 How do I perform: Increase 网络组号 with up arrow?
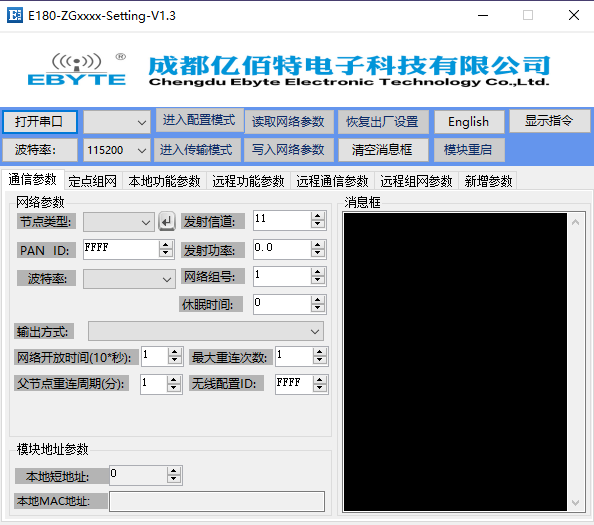[318, 272]
